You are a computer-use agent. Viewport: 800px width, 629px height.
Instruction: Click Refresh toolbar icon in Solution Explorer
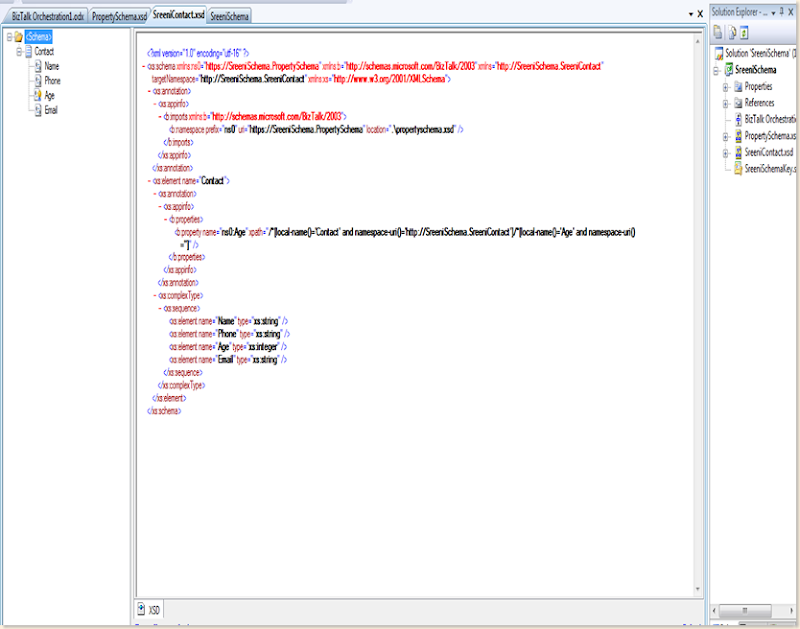tap(744, 33)
